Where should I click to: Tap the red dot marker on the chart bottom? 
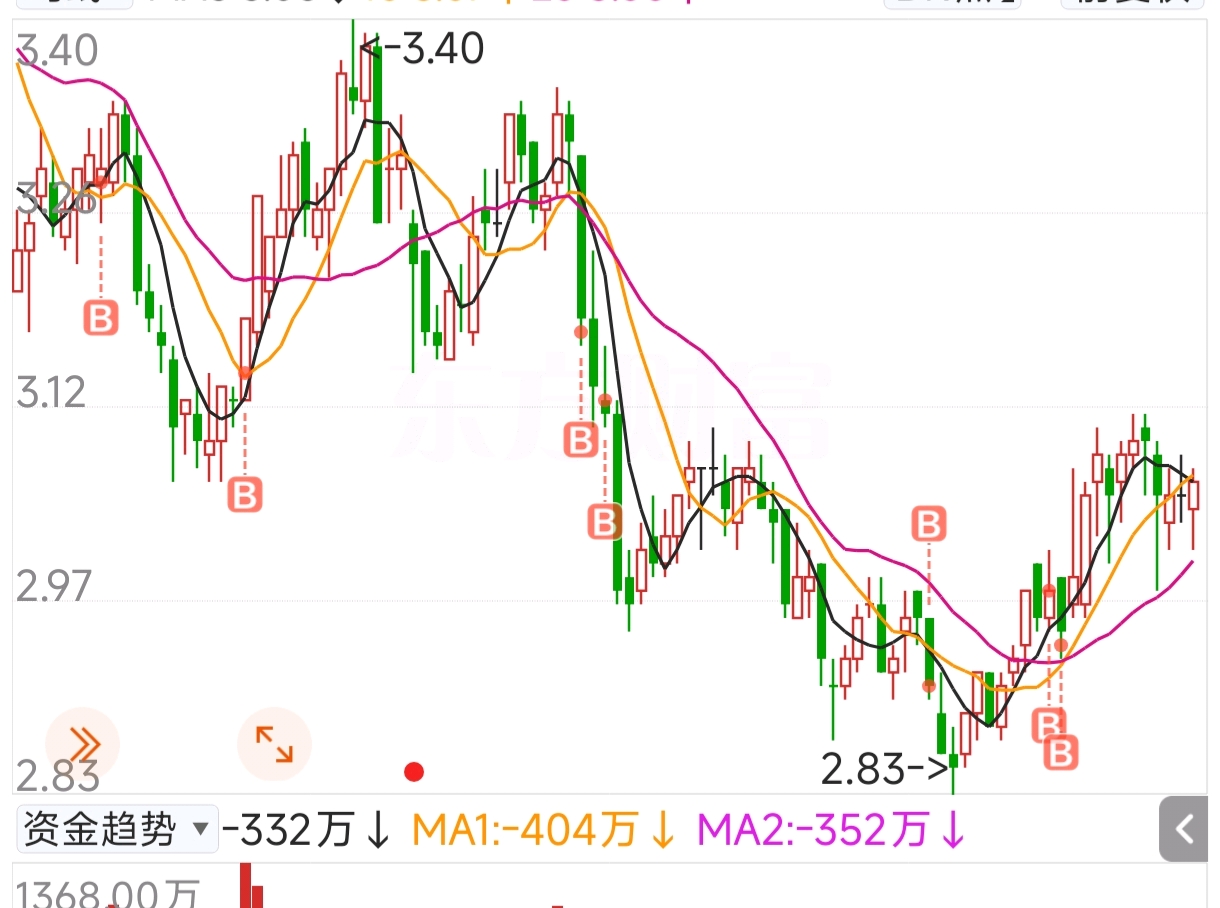(x=413, y=772)
